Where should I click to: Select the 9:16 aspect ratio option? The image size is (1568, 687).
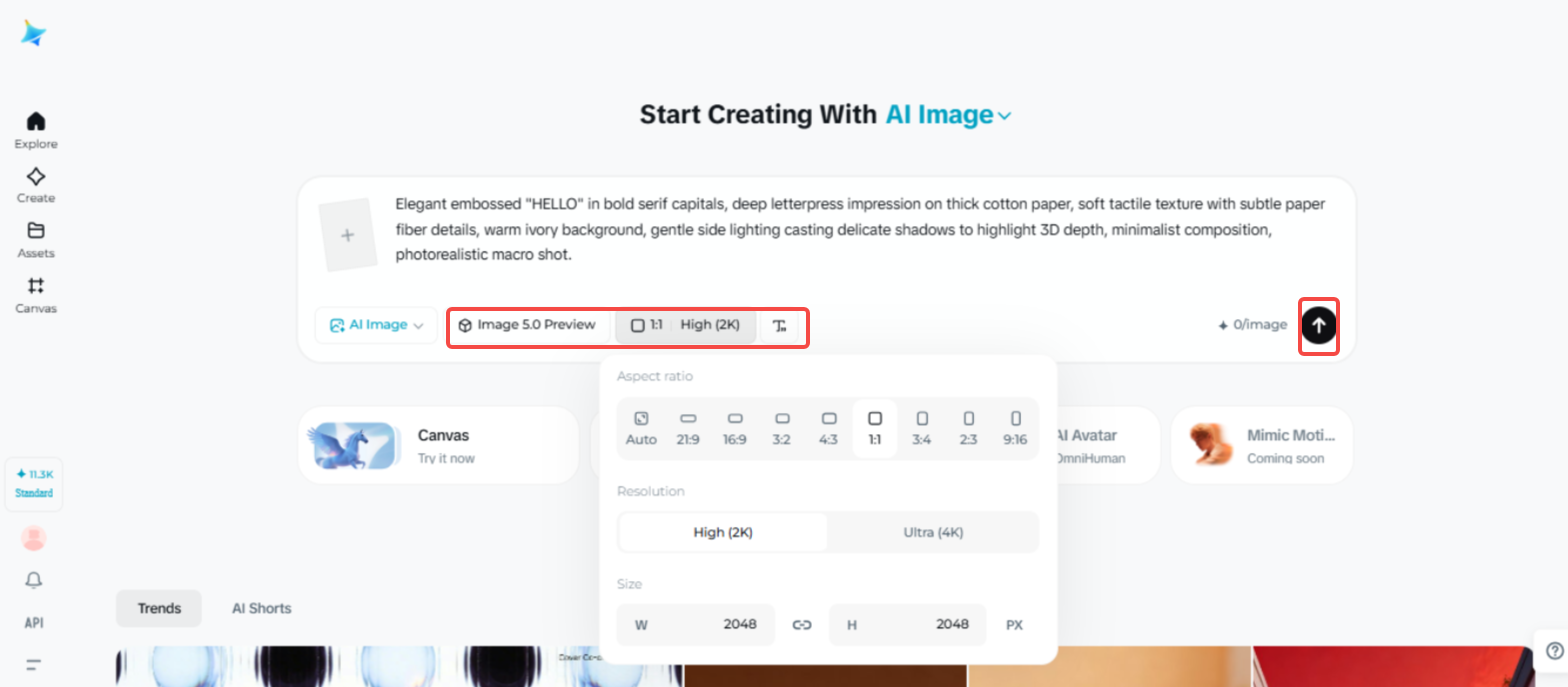(1015, 428)
